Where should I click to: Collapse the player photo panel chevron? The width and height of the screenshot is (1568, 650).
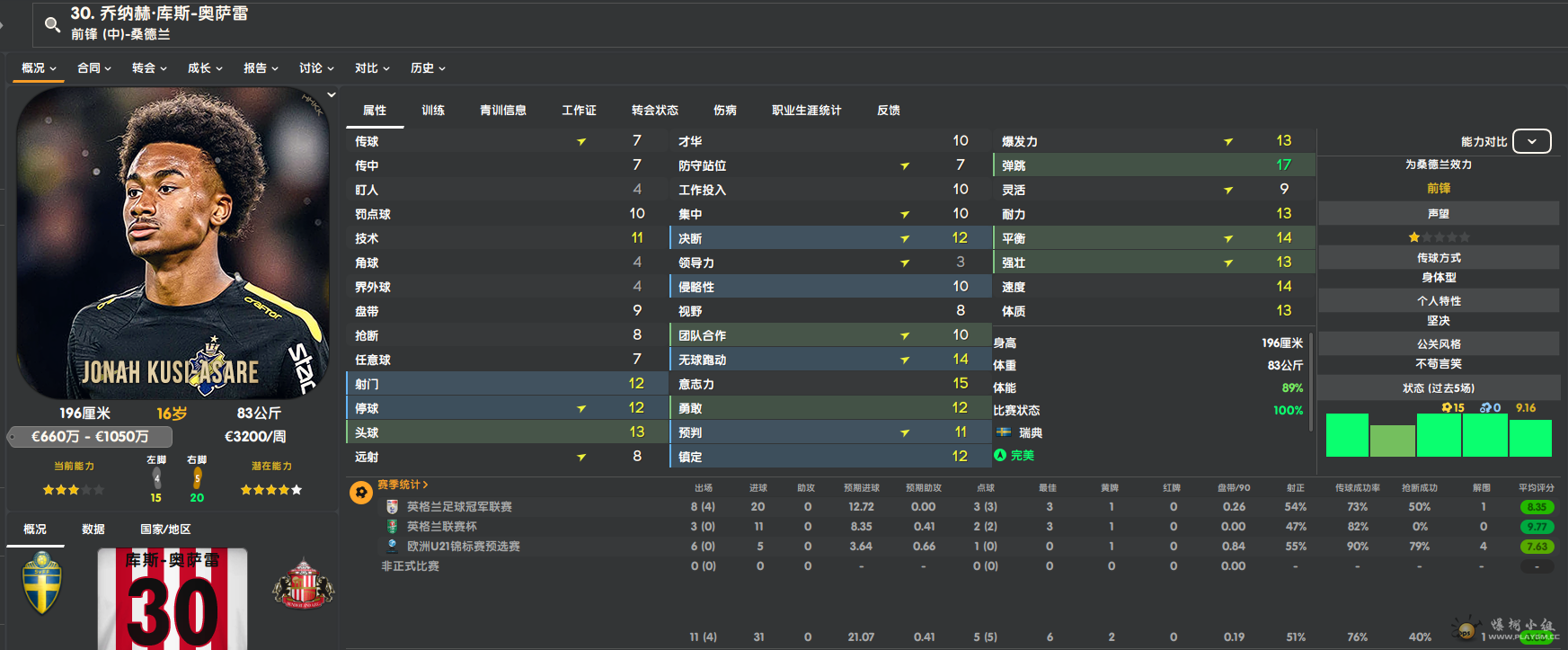click(x=332, y=94)
